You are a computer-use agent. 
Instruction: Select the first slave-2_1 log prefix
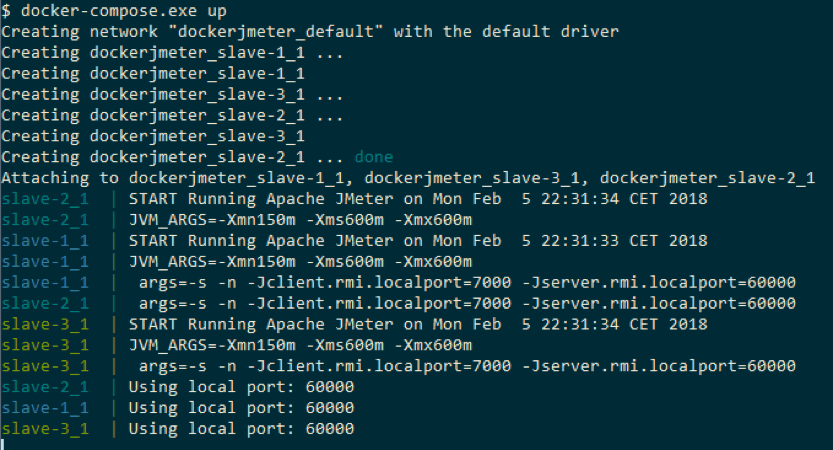click(45, 199)
